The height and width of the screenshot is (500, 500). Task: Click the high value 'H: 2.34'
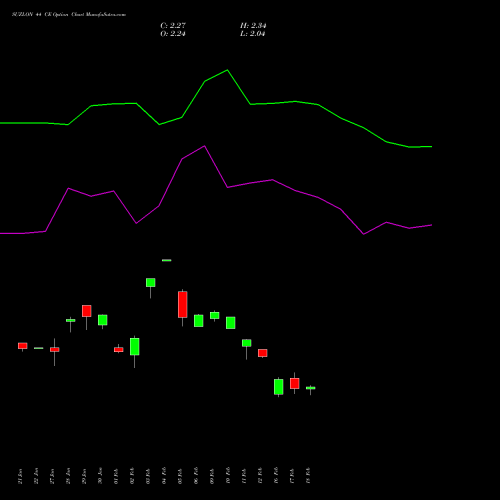253,26
